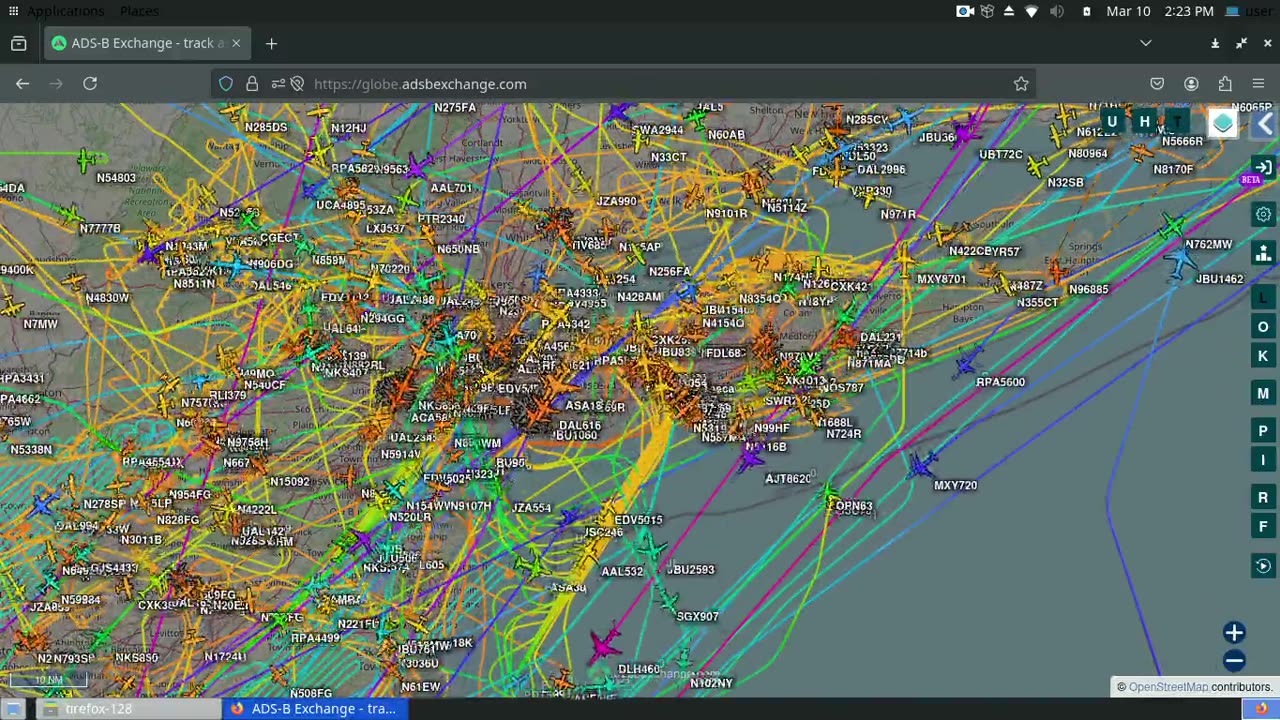Open the map layers selector icon

(1222, 123)
